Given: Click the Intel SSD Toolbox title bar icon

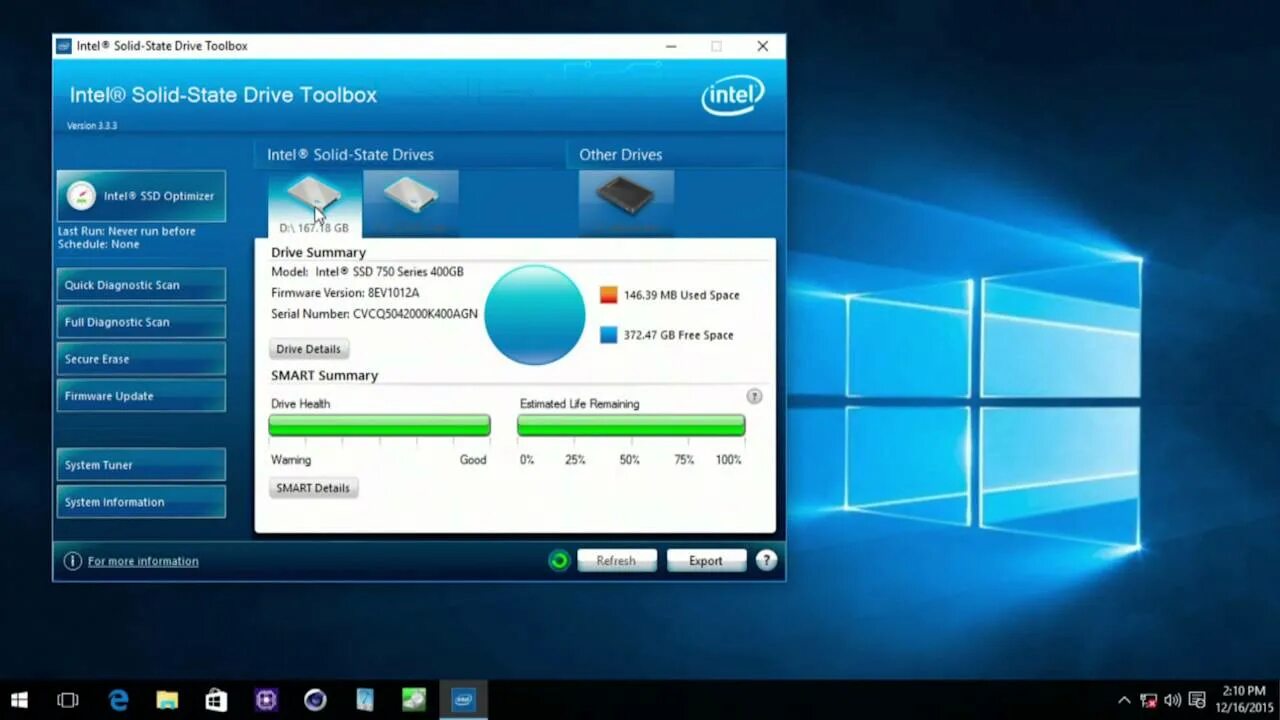Looking at the screenshot, I should coord(64,46).
